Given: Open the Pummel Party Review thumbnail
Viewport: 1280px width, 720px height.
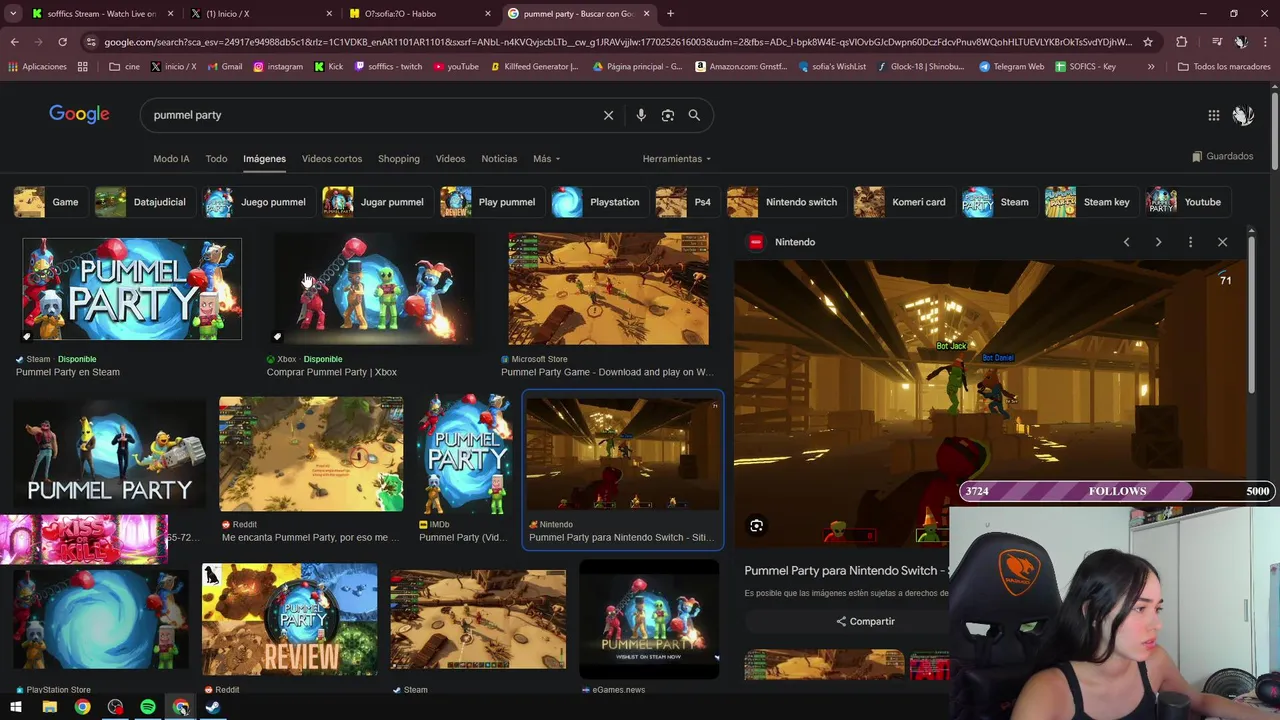Looking at the screenshot, I should 289,620.
